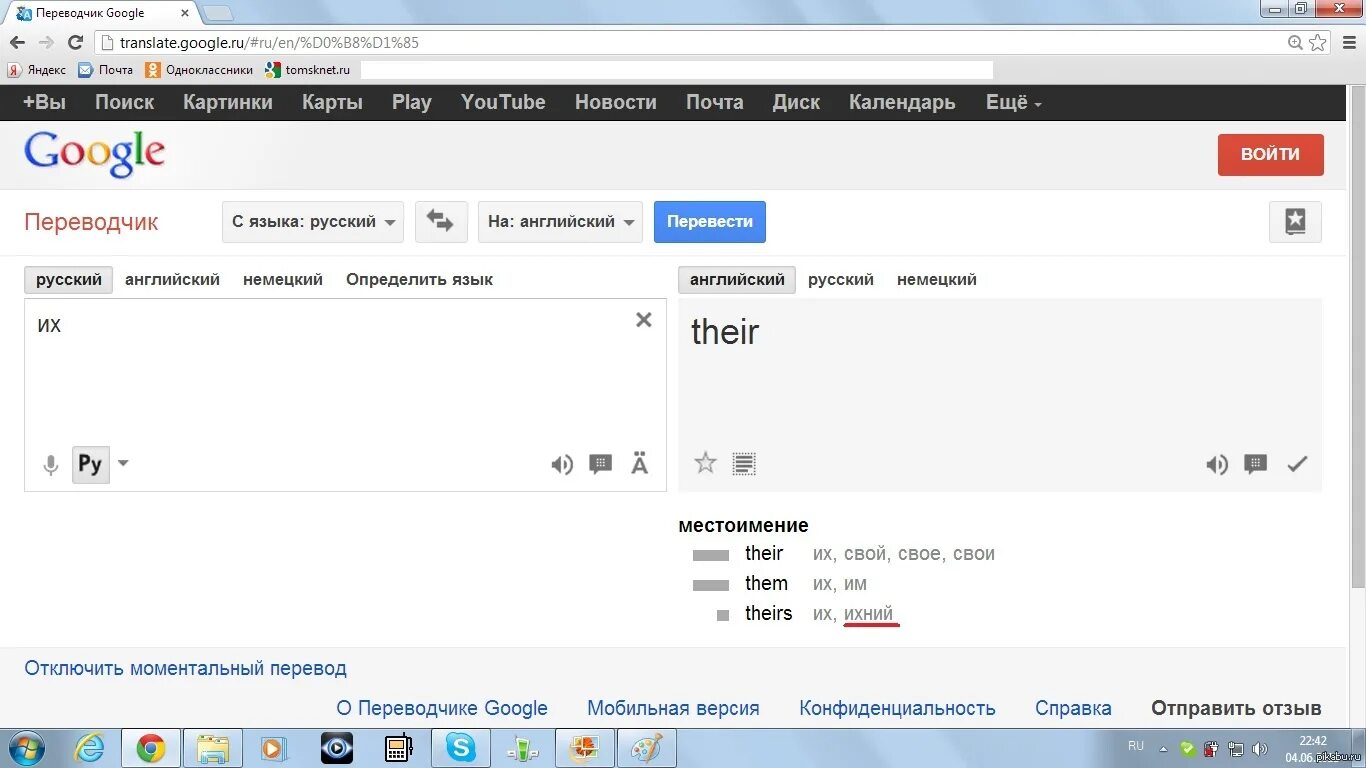Open YouTube in the Google bar
Viewport: 1366px width, 768px height.
point(503,102)
